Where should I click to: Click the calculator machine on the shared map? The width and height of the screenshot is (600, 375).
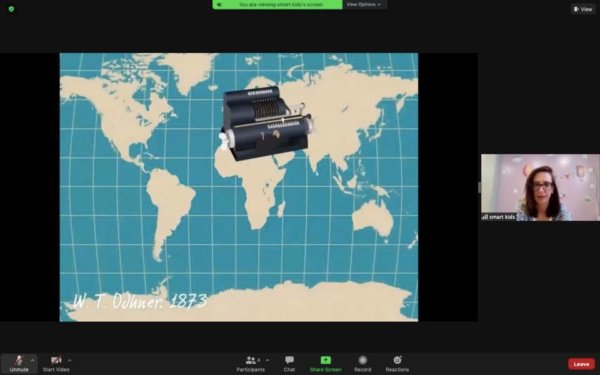[267, 123]
